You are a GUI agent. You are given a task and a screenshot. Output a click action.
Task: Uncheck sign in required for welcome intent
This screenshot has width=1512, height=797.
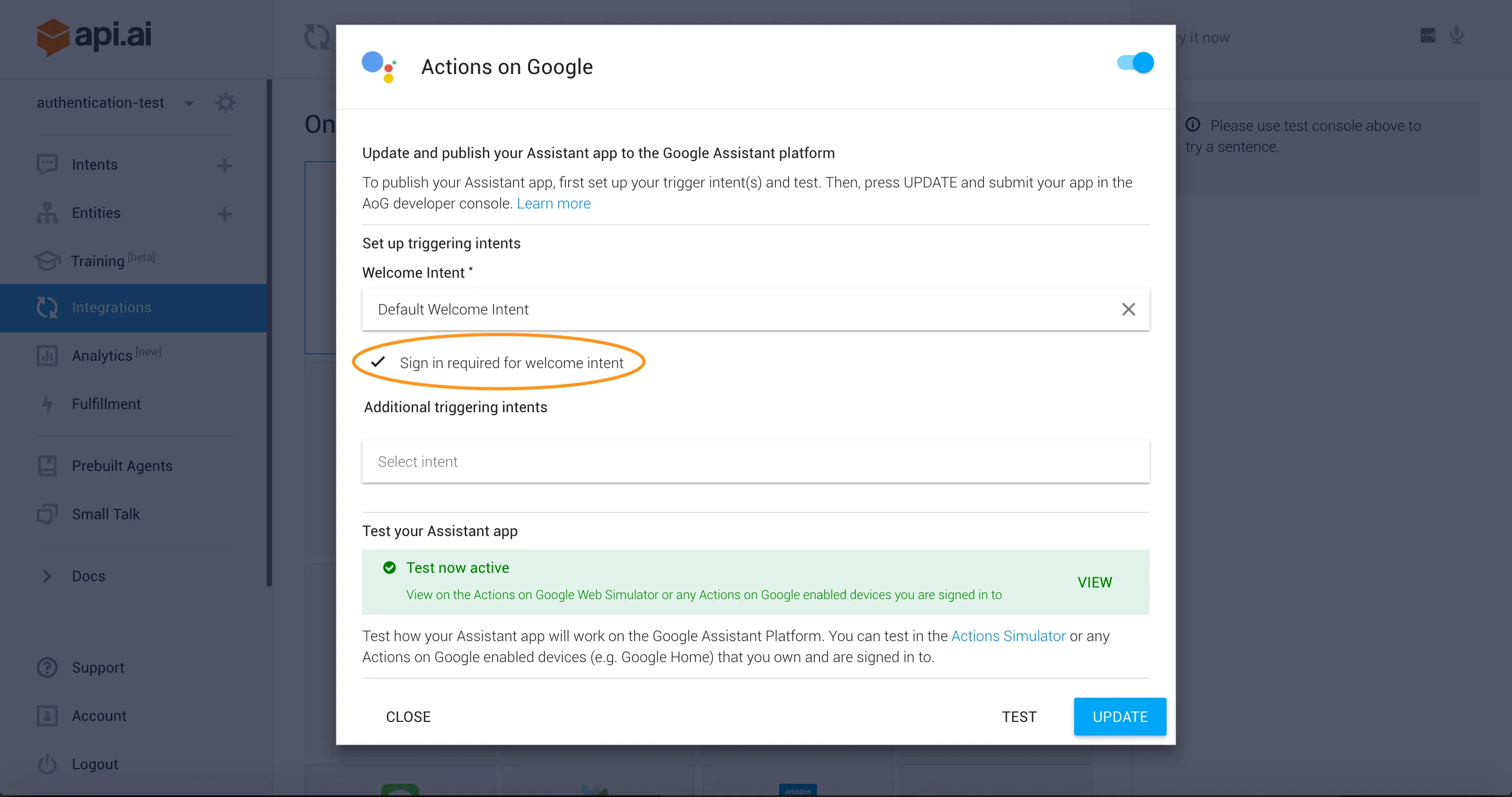(x=378, y=362)
